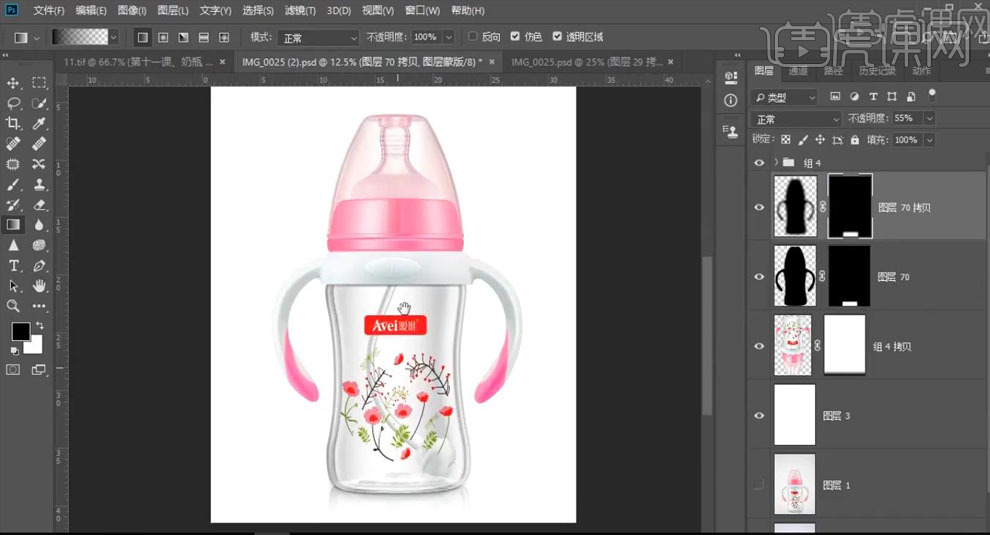Click the foreground color swatch
This screenshot has width=990, height=535.
coord(20,331)
